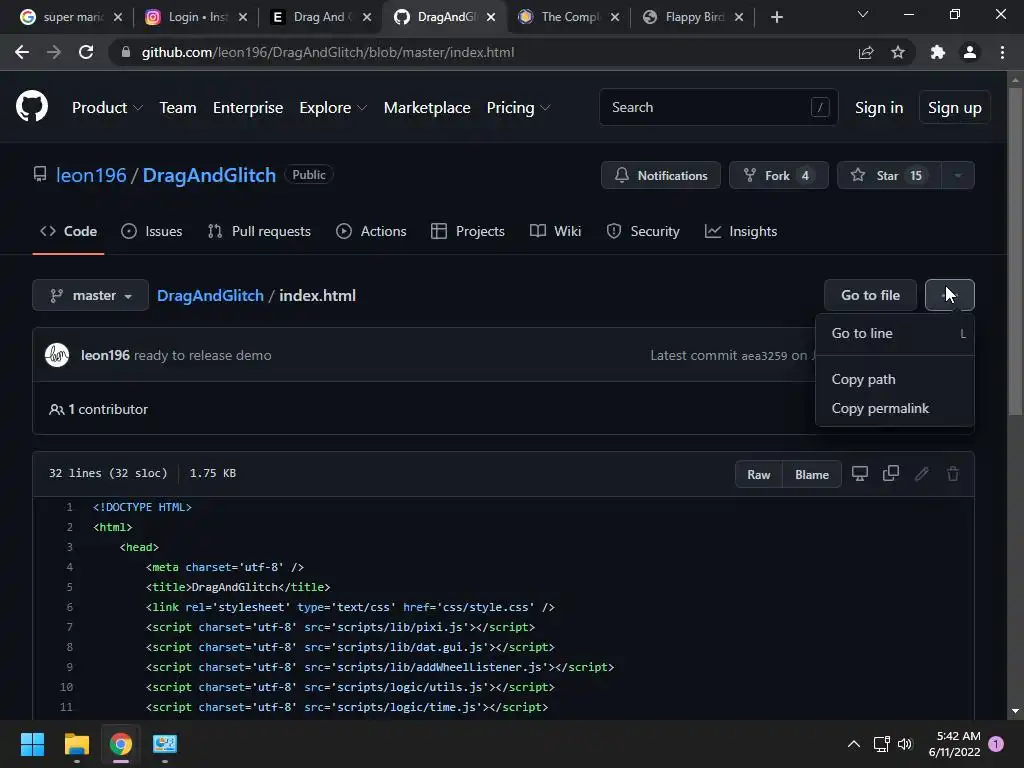The height and width of the screenshot is (768, 1024).
Task: Focus the GitHub Search field
Action: pyautogui.click(x=718, y=107)
